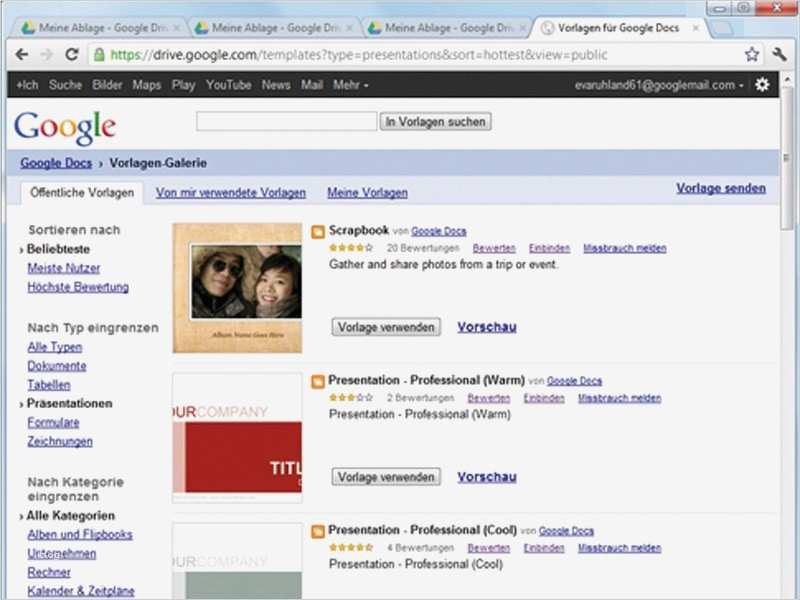Switch to Meine Vorlagen tab
This screenshot has height=600, width=800.
(367, 193)
